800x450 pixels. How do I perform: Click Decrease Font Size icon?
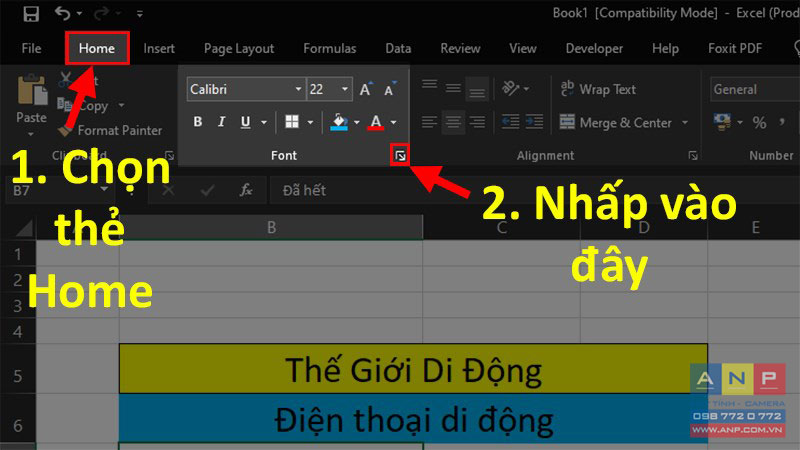click(x=390, y=89)
